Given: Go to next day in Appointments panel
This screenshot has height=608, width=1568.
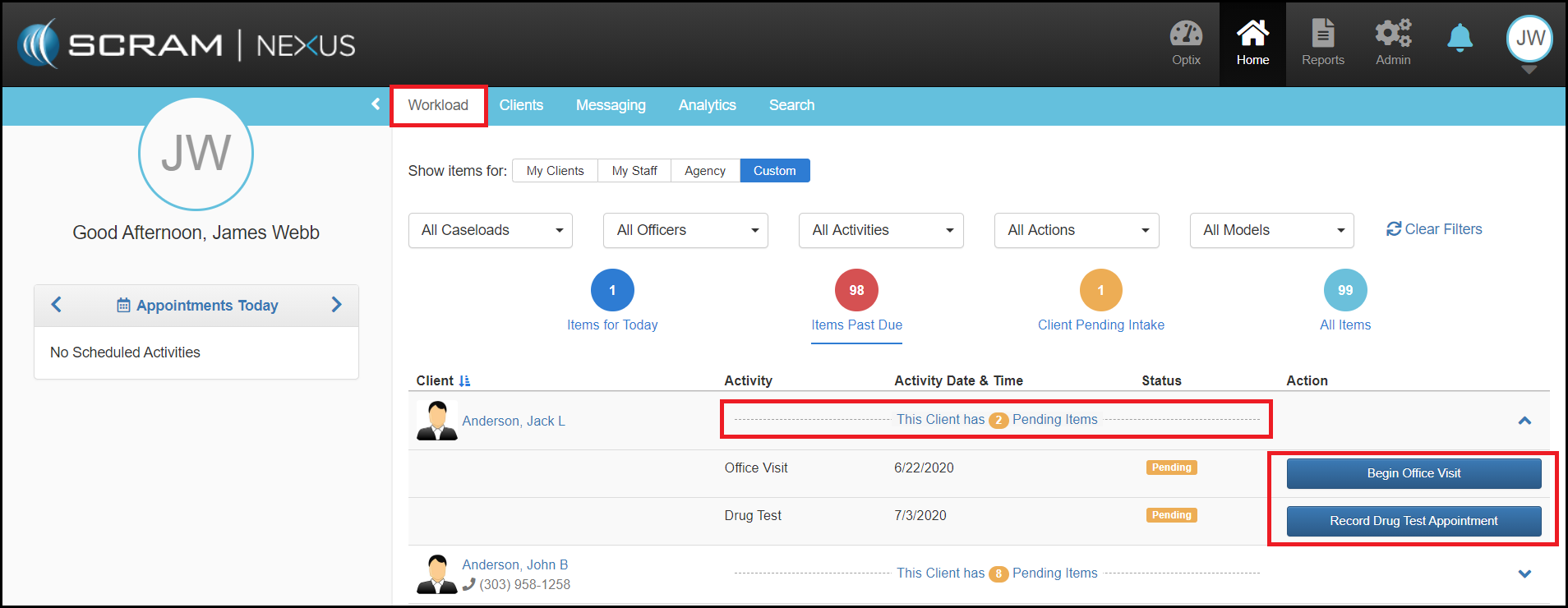Looking at the screenshot, I should coord(336,305).
